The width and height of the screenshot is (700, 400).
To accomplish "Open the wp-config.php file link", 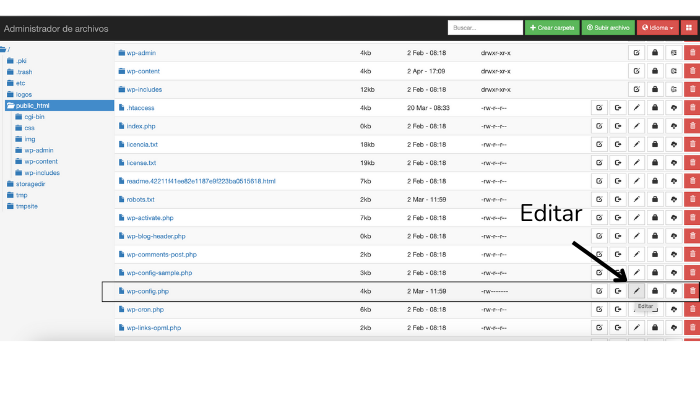I will pyautogui.click(x=147, y=291).
